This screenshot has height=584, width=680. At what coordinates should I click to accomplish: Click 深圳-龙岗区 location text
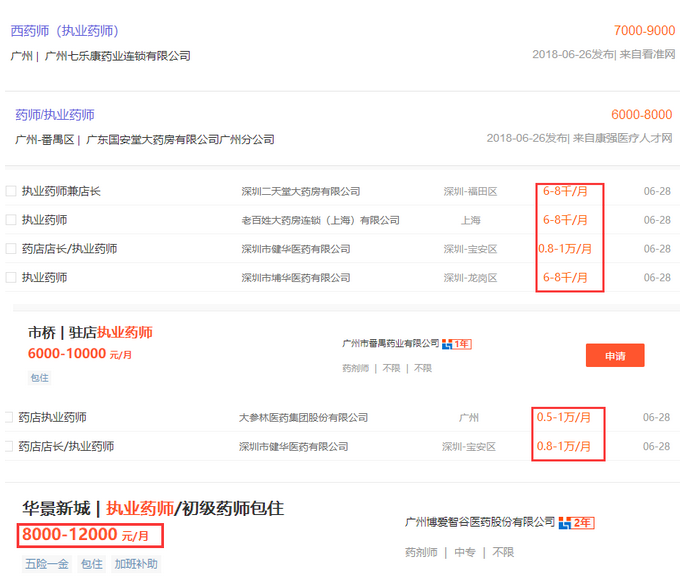point(471,277)
